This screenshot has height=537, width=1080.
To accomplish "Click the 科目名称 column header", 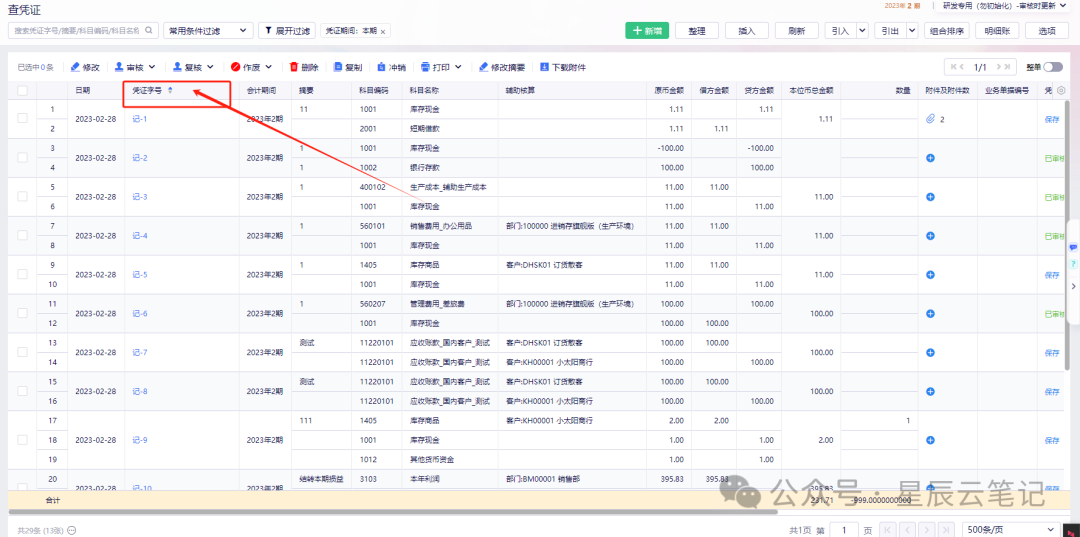I will [x=424, y=90].
